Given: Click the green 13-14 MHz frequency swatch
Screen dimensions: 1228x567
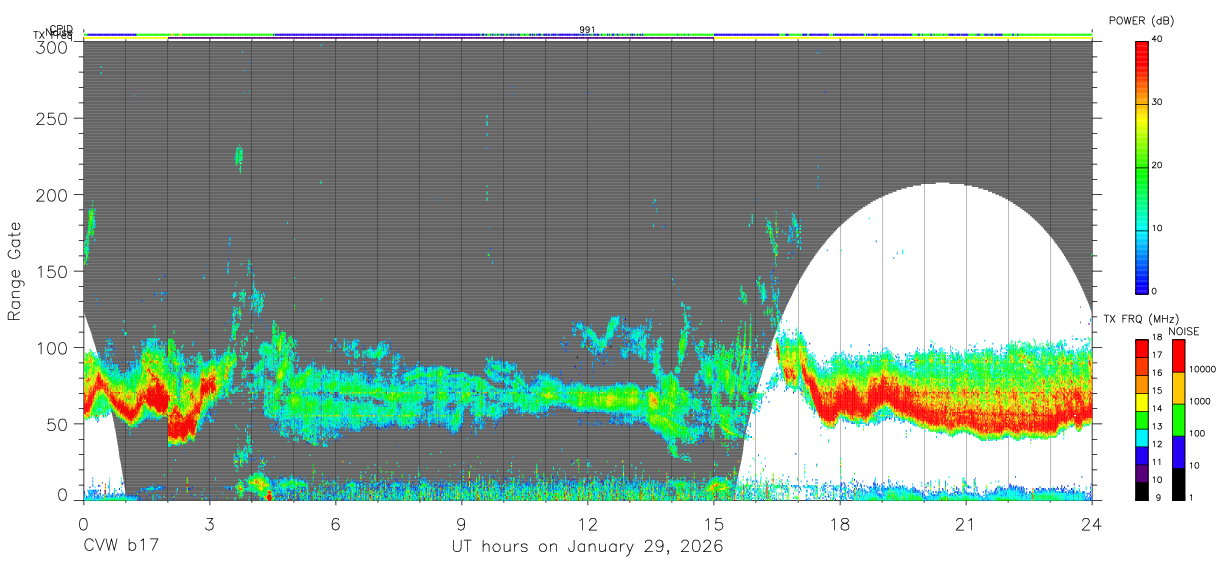Looking at the screenshot, I should pos(1142,419).
